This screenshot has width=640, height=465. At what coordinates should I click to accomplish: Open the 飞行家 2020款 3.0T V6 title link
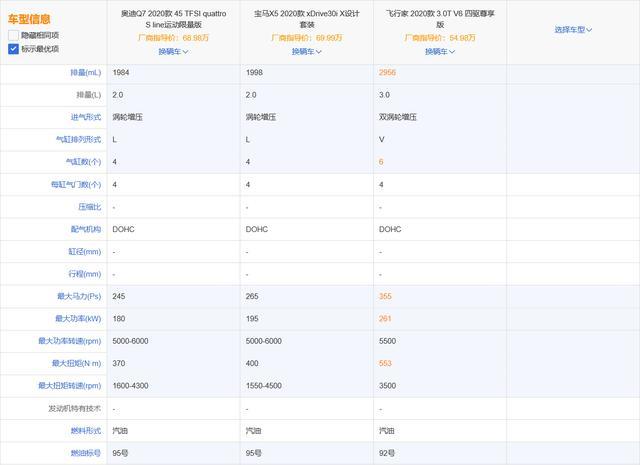(440, 19)
